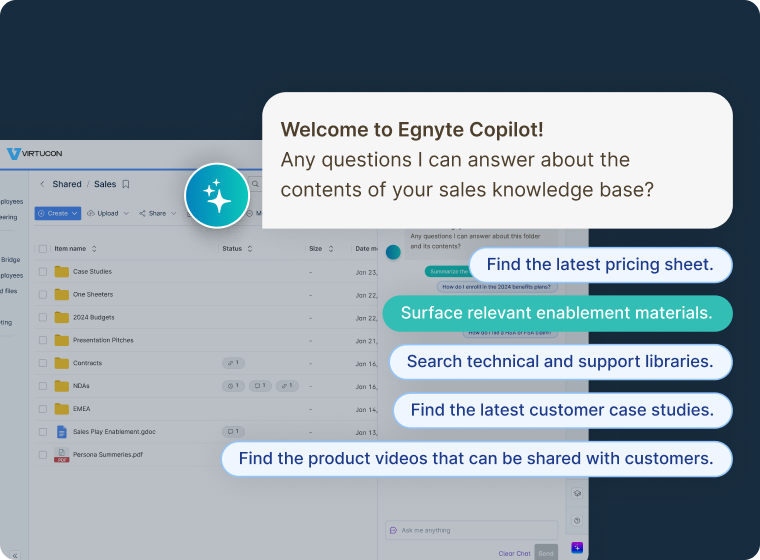Open the Egnyte Copilot sparkle icon

point(217,195)
